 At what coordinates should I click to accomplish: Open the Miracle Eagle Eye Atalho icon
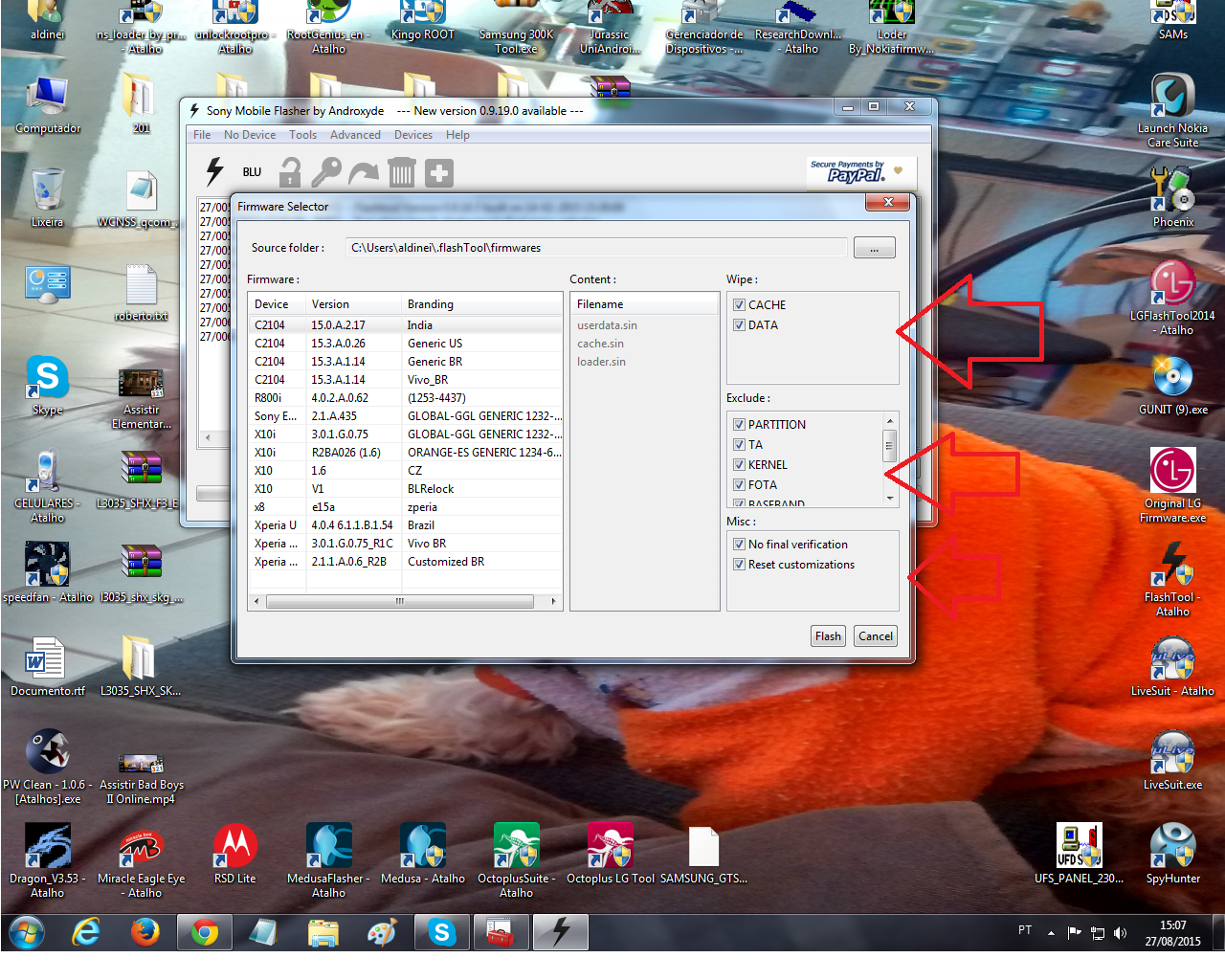click(x=141, y=860)
